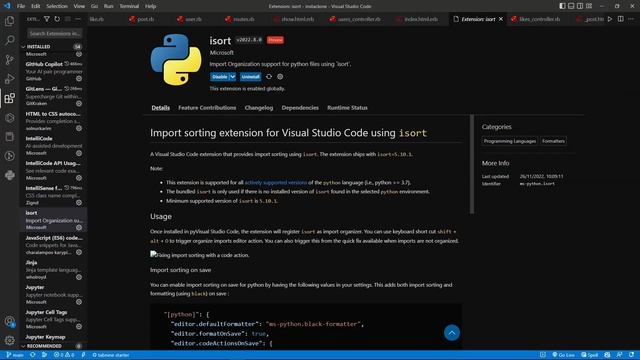Click the main branch in status bar
Image resolution: width=640 pixels, height=360 pixels.
coord(15,355)
